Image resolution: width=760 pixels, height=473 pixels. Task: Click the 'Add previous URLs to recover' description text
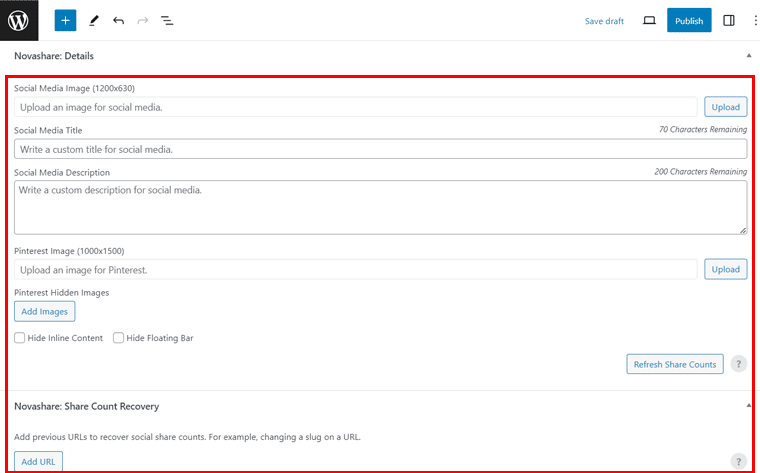[187, 437]
